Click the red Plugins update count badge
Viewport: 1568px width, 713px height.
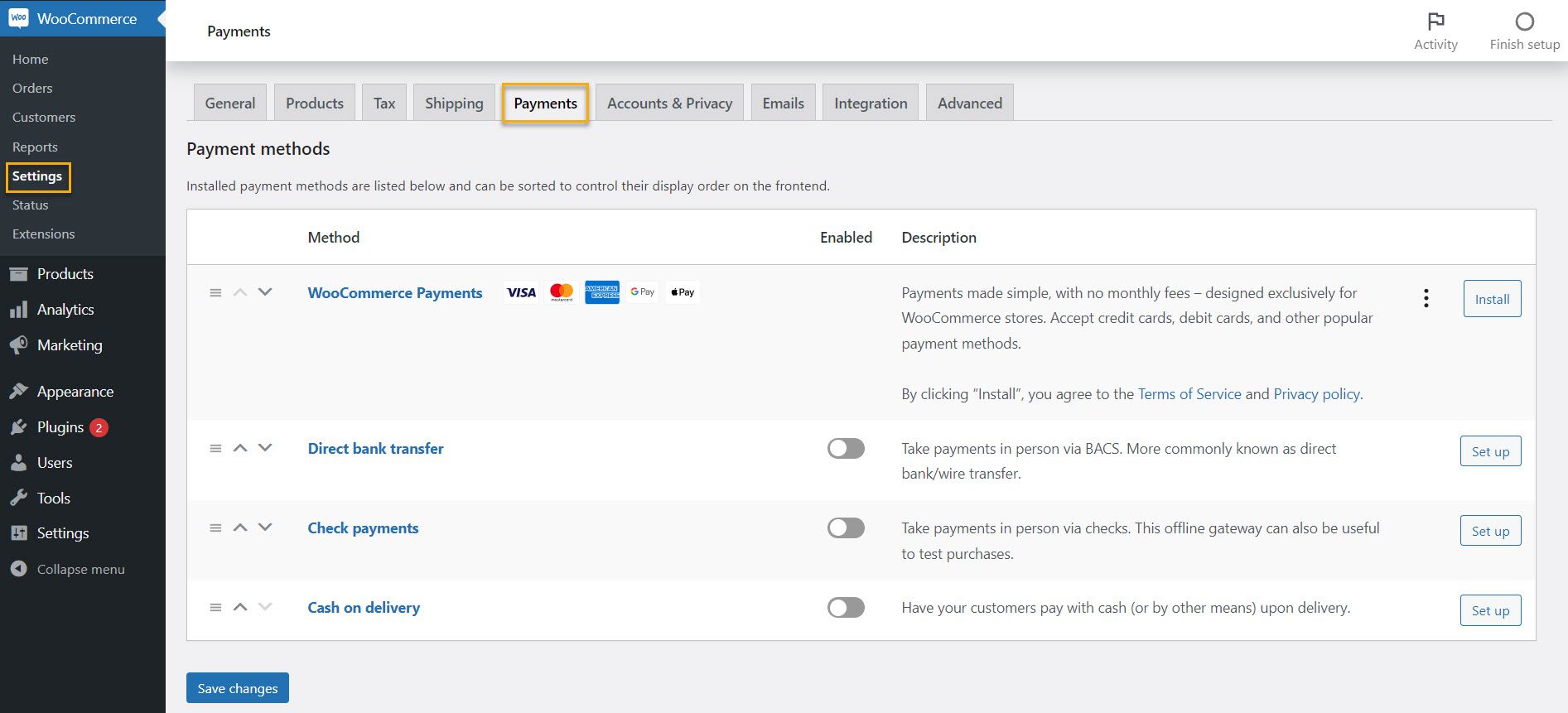pyautogui.click(x=99, y=427)
